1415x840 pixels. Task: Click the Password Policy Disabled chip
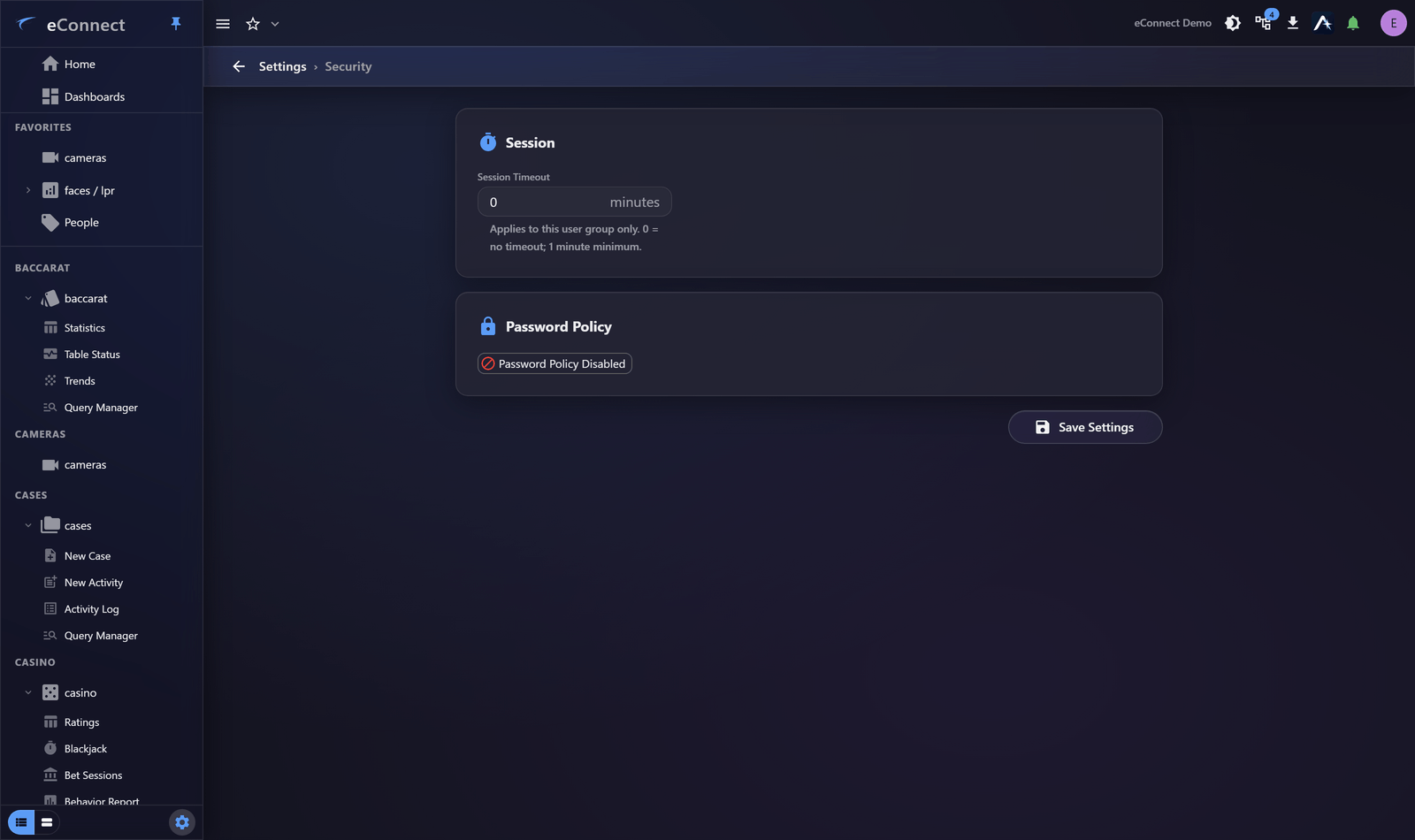click(x=555, y=363)
